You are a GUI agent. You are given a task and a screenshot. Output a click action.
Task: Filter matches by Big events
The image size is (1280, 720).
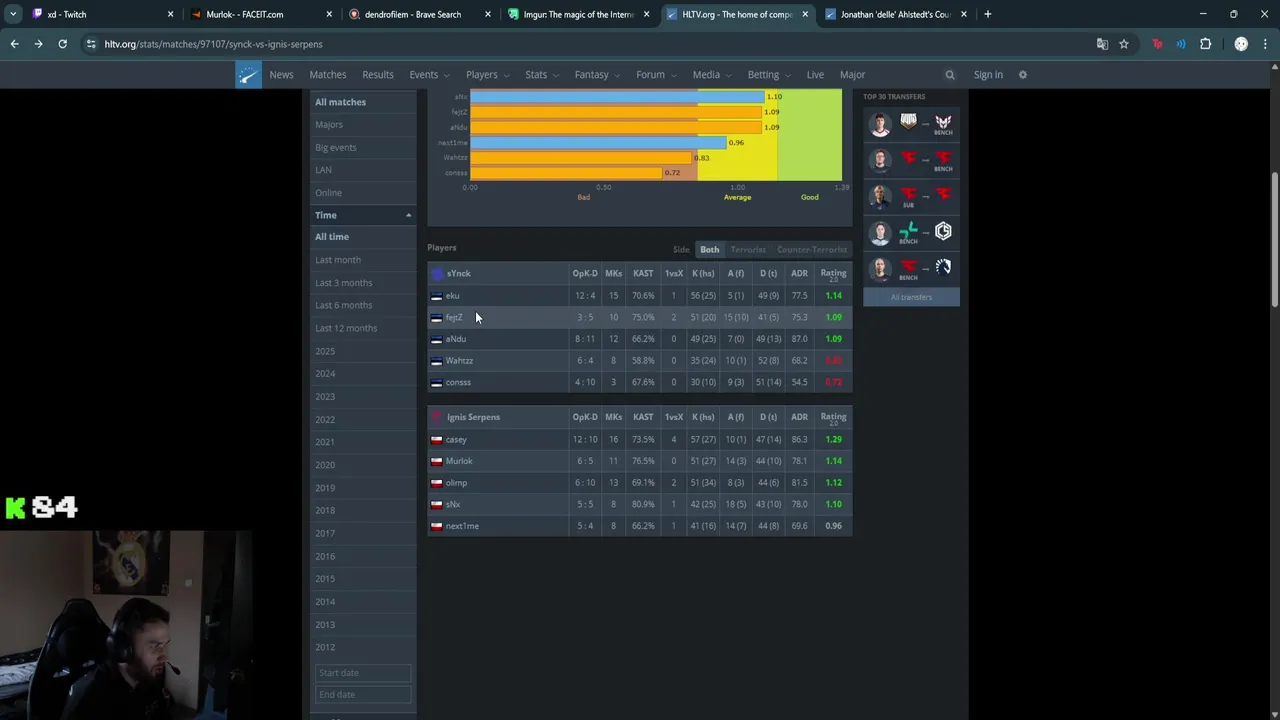[336, 147]
